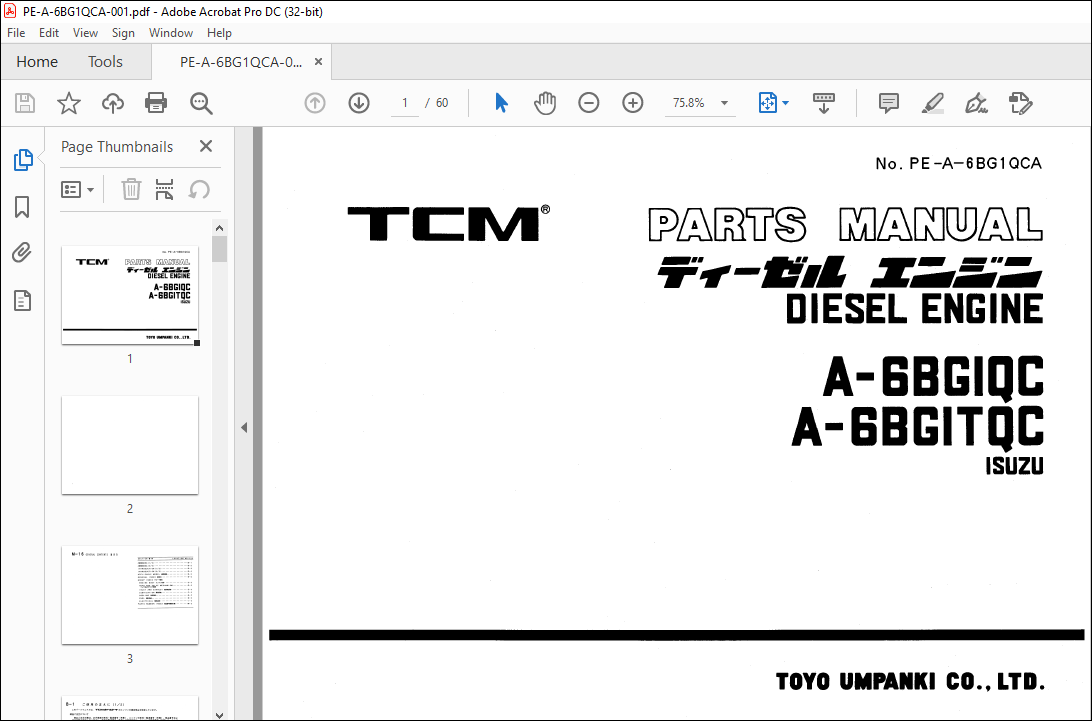Collapse the navigation pane arrow

tap(244, 427)
